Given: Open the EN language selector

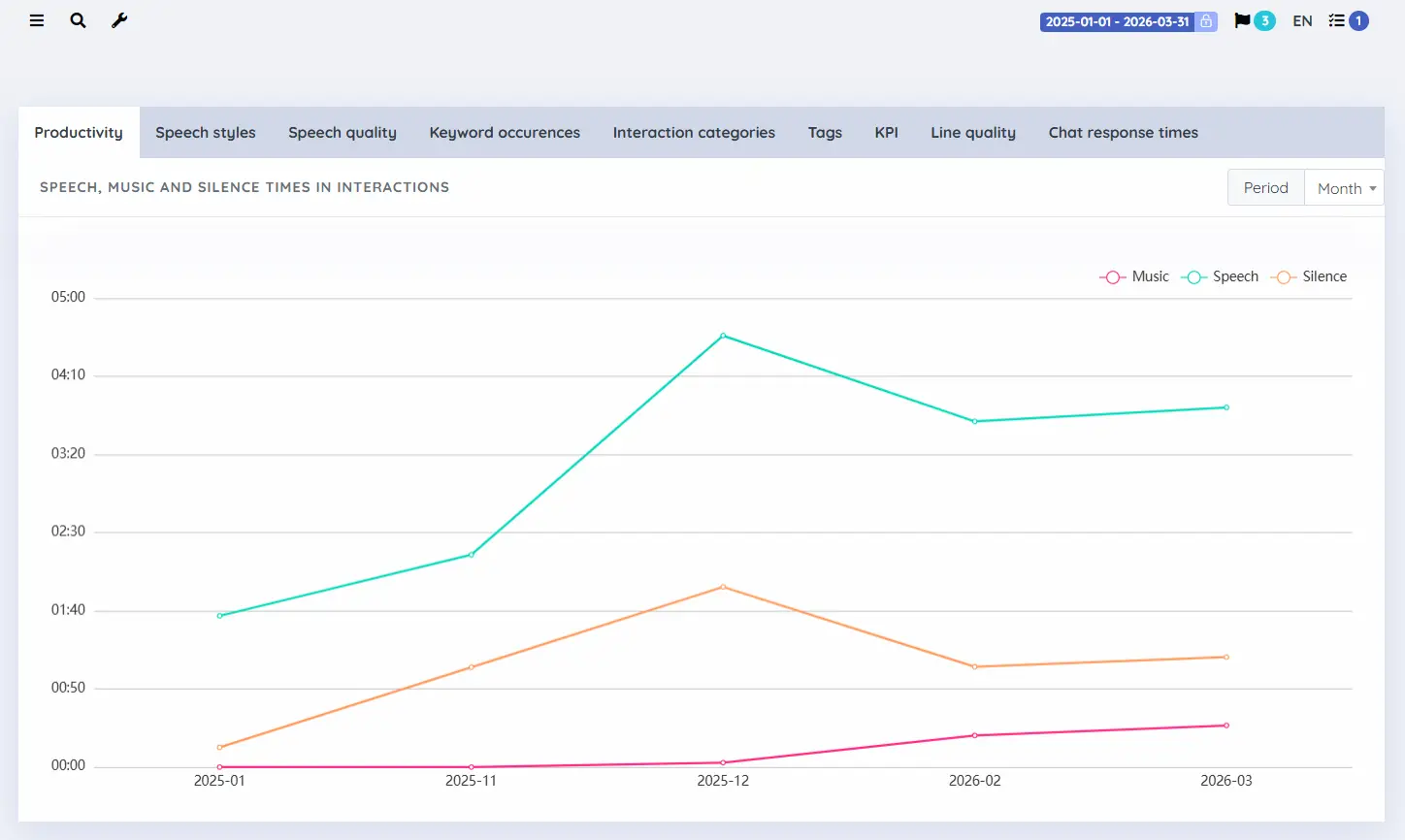Looking at the screenshot, I should pos(1302,20).
